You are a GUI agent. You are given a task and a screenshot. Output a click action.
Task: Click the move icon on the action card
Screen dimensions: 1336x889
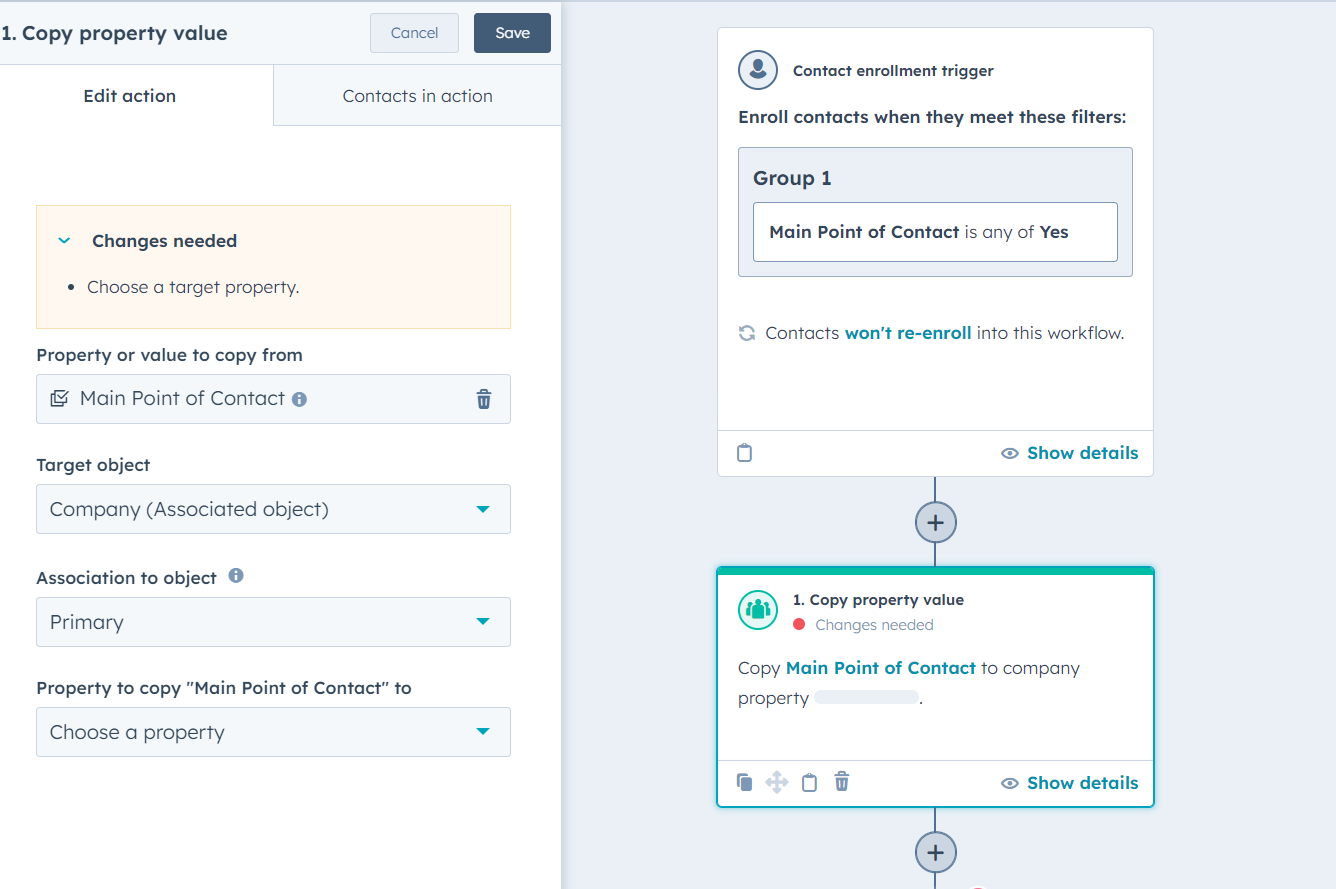click(777, 782)
